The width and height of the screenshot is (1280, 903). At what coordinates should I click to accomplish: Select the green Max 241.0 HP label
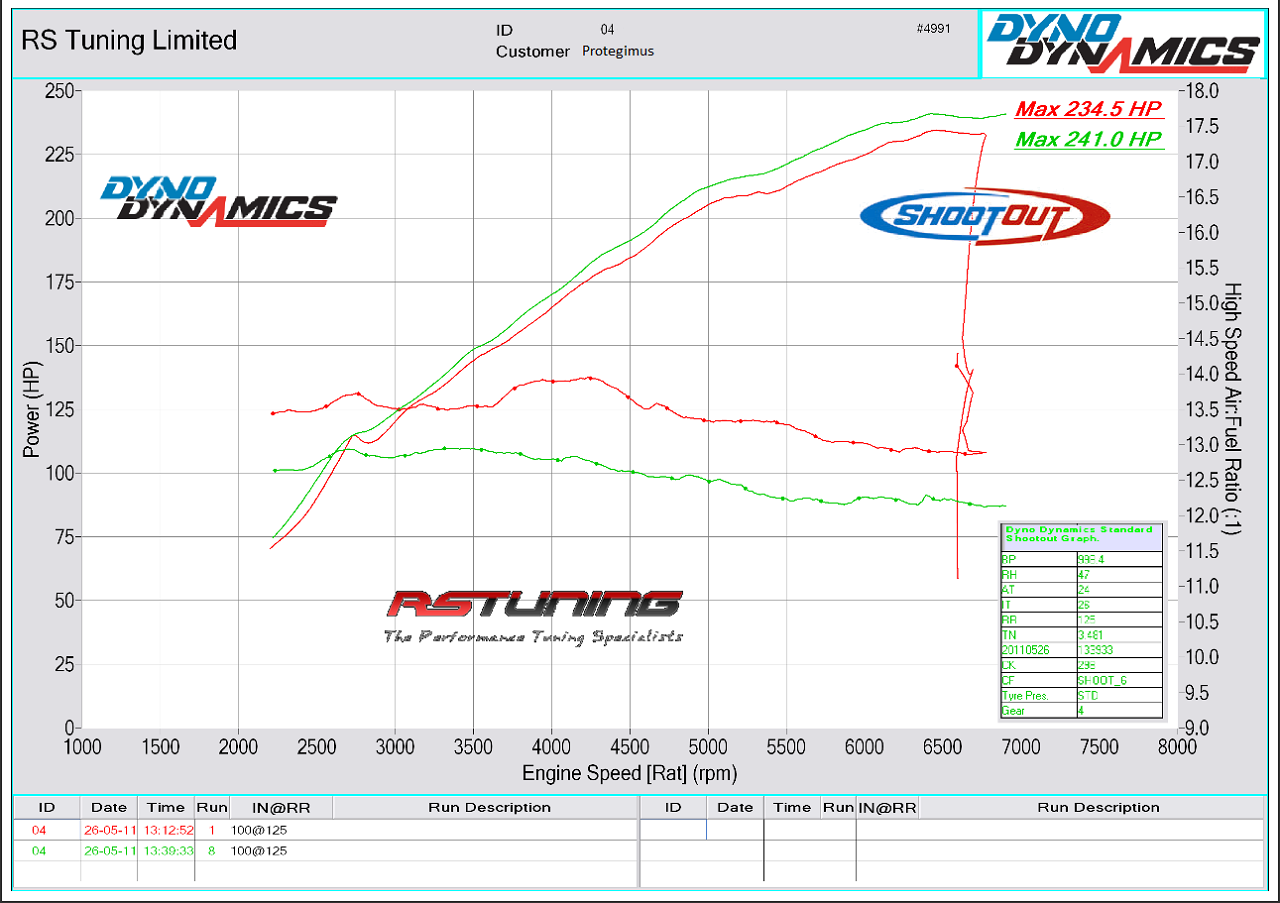pos(1089,139)
